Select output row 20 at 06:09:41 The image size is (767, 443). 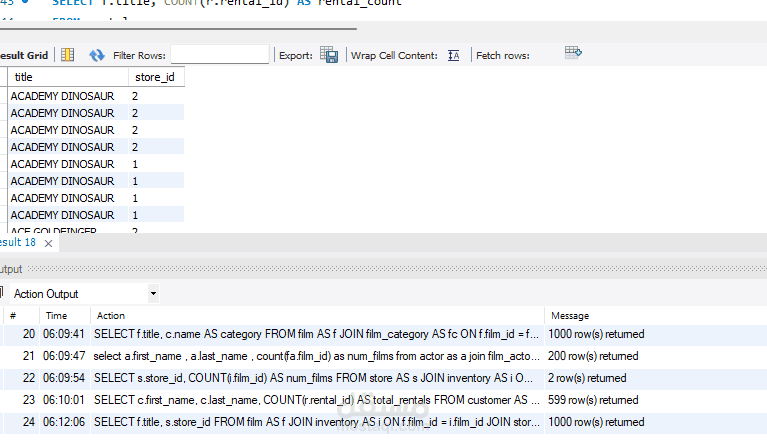click(384, 334)
